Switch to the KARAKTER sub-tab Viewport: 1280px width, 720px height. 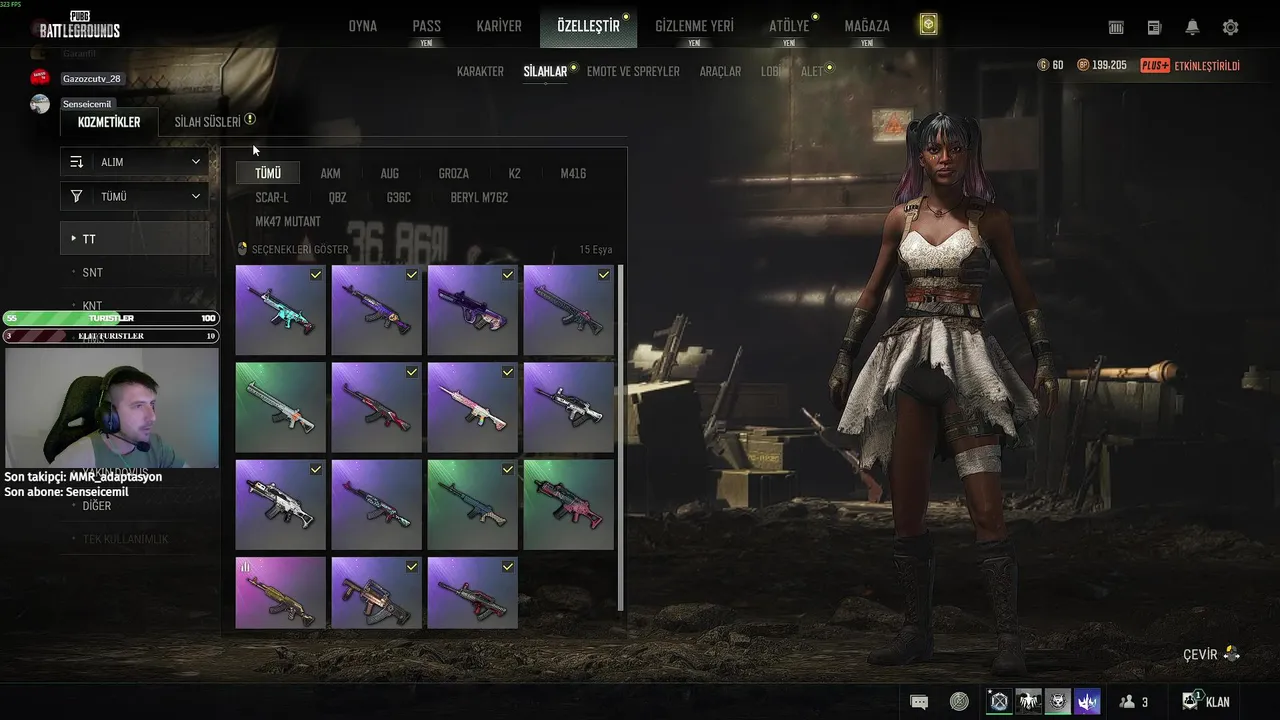(480, 72)
